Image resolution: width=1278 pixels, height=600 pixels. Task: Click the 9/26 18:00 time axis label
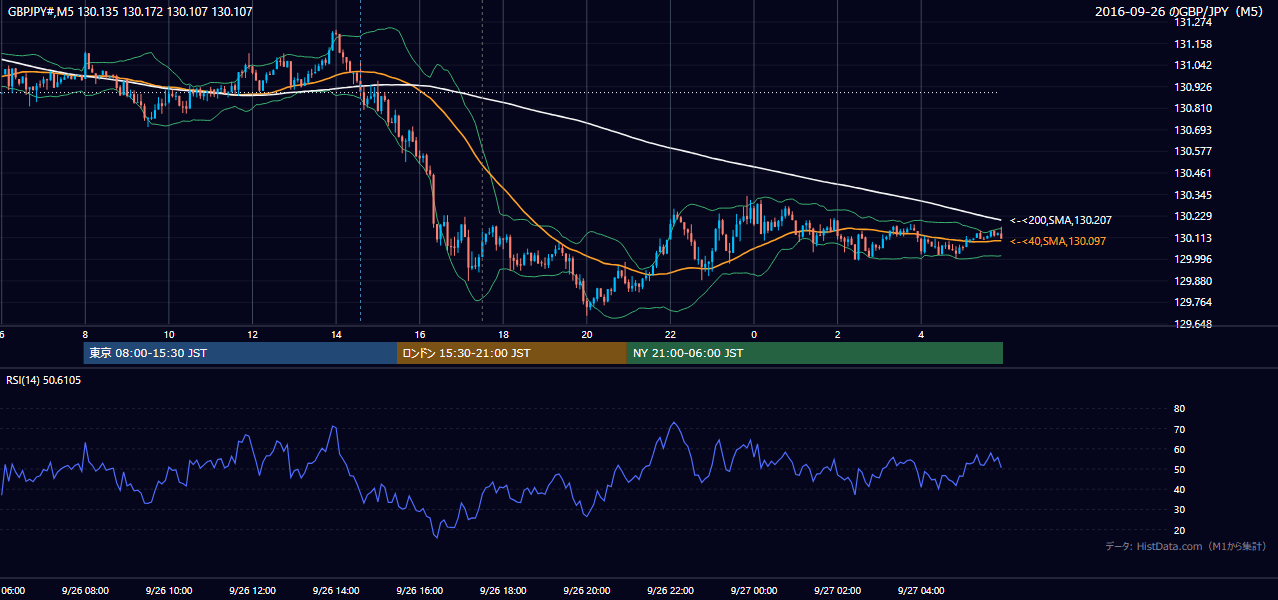coord(502,591)
